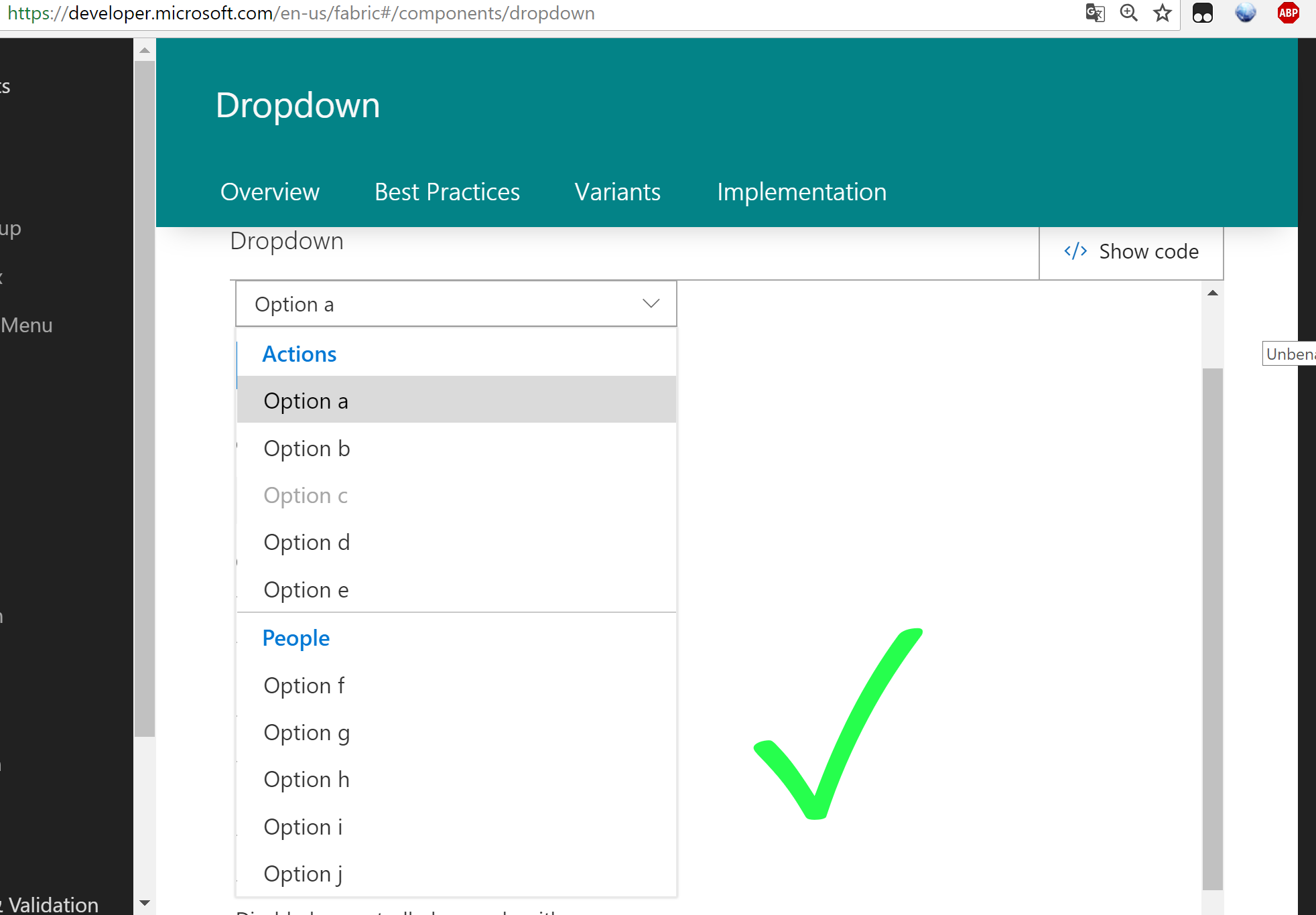Viewport: 1316px width, 915px height.
Task: Click the code brackets icon beside Show code
Action: click(1075, 251)
